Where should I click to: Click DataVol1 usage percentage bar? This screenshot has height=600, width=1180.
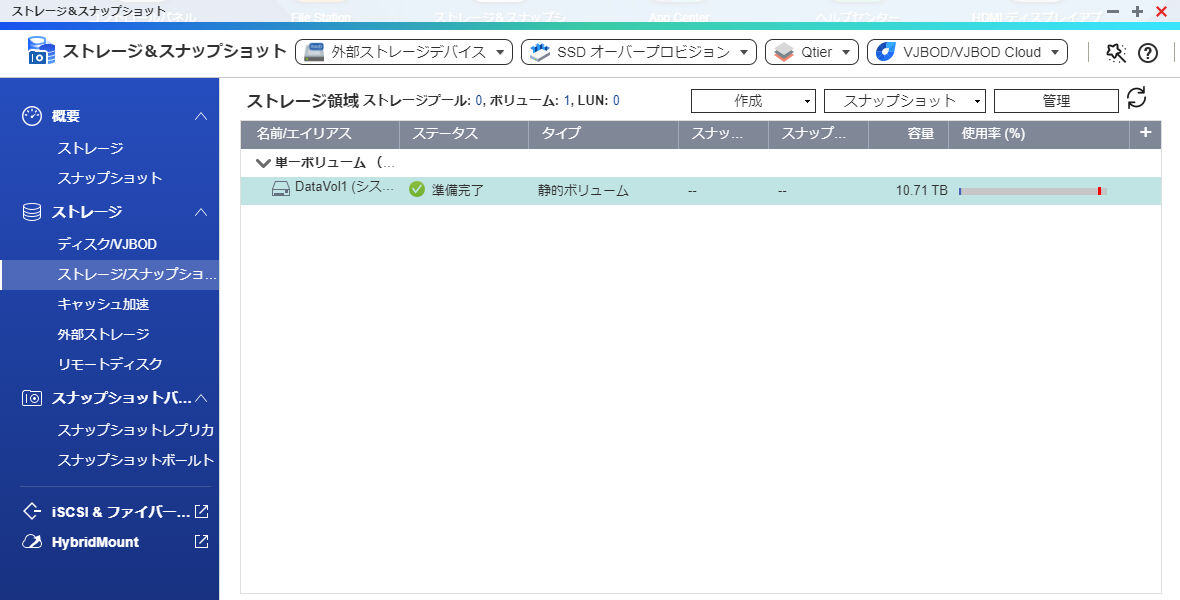[x=1032, y=191]
